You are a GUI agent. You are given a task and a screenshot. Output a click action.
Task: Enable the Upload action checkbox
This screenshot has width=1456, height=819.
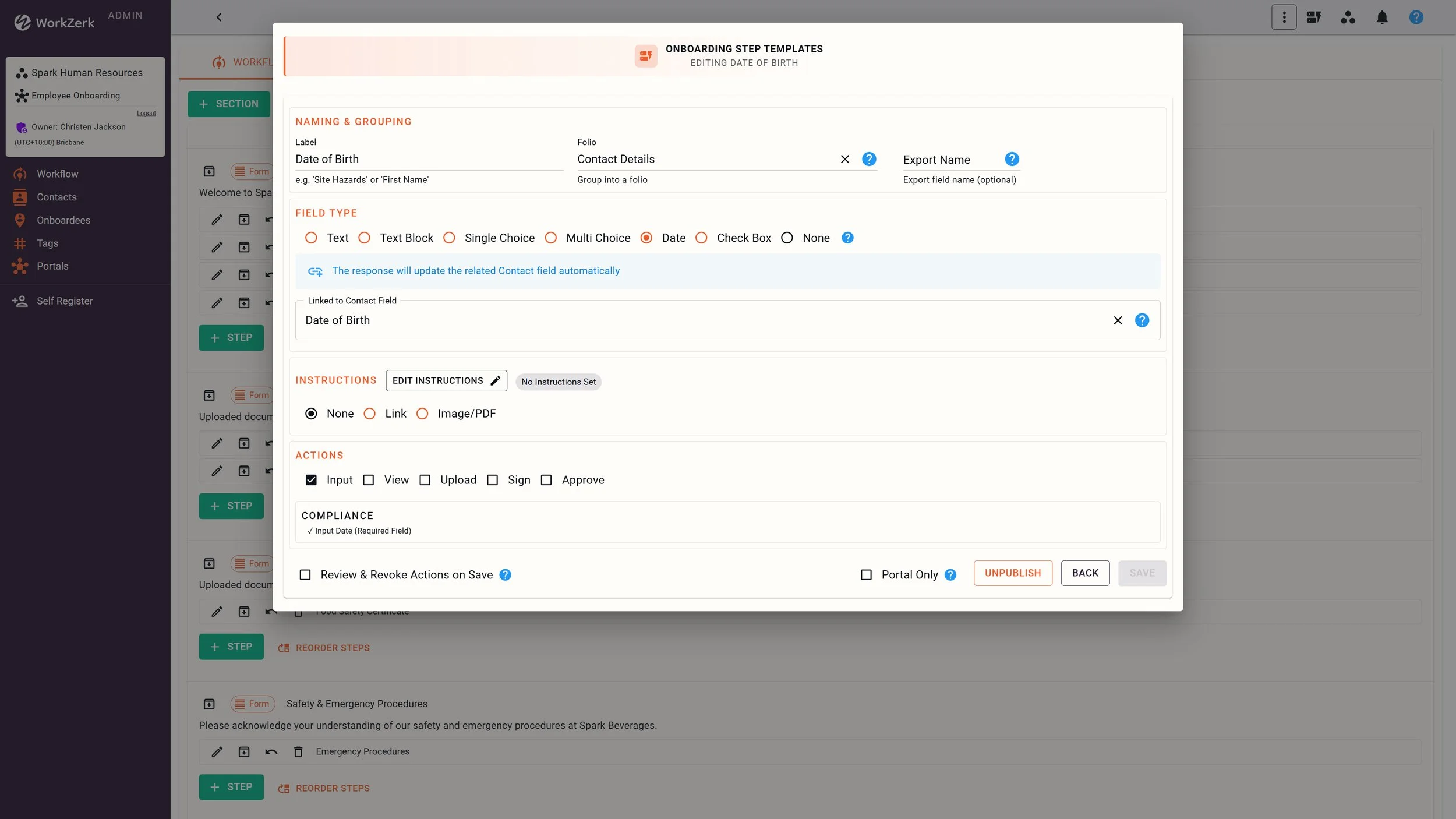(x=425, y=480)
